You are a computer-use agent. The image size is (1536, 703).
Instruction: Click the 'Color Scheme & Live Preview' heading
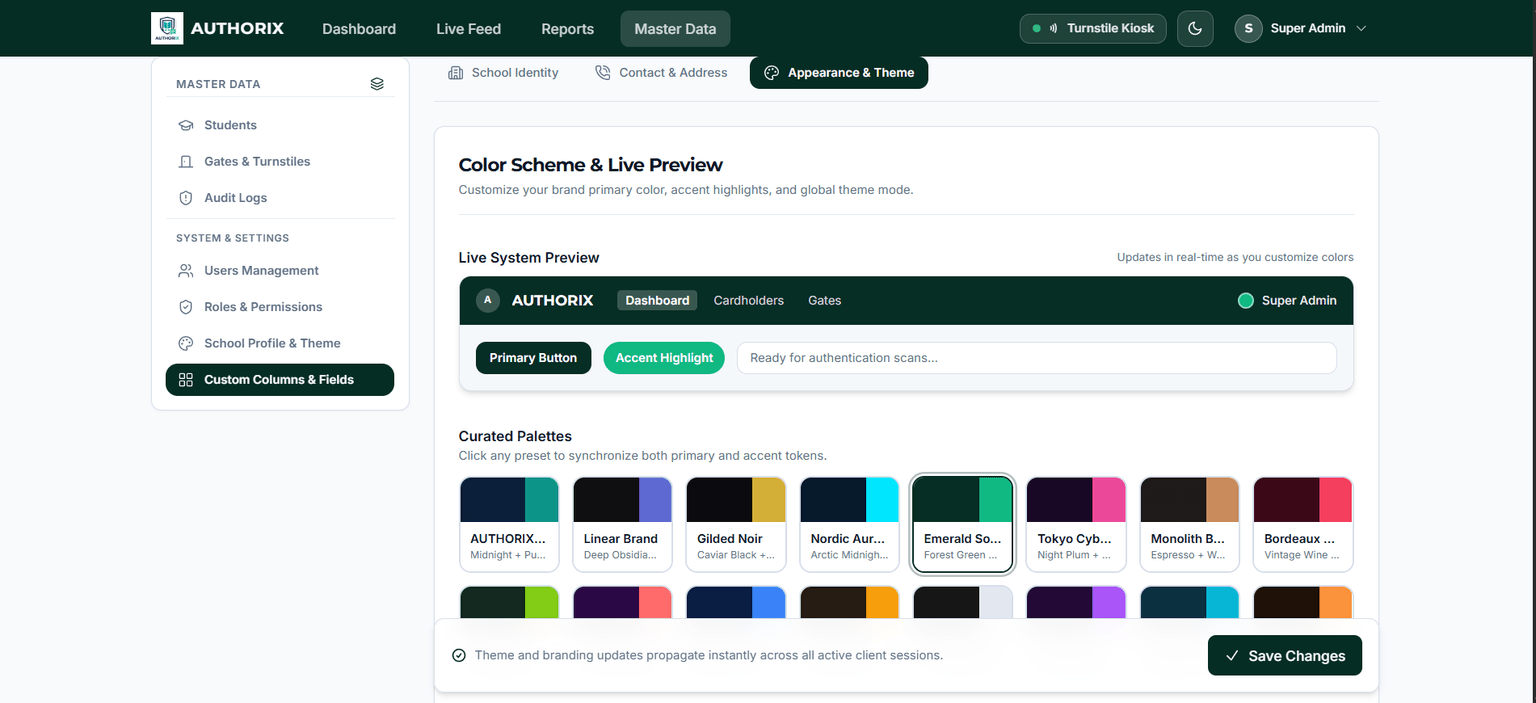click(x=591, y=165)
